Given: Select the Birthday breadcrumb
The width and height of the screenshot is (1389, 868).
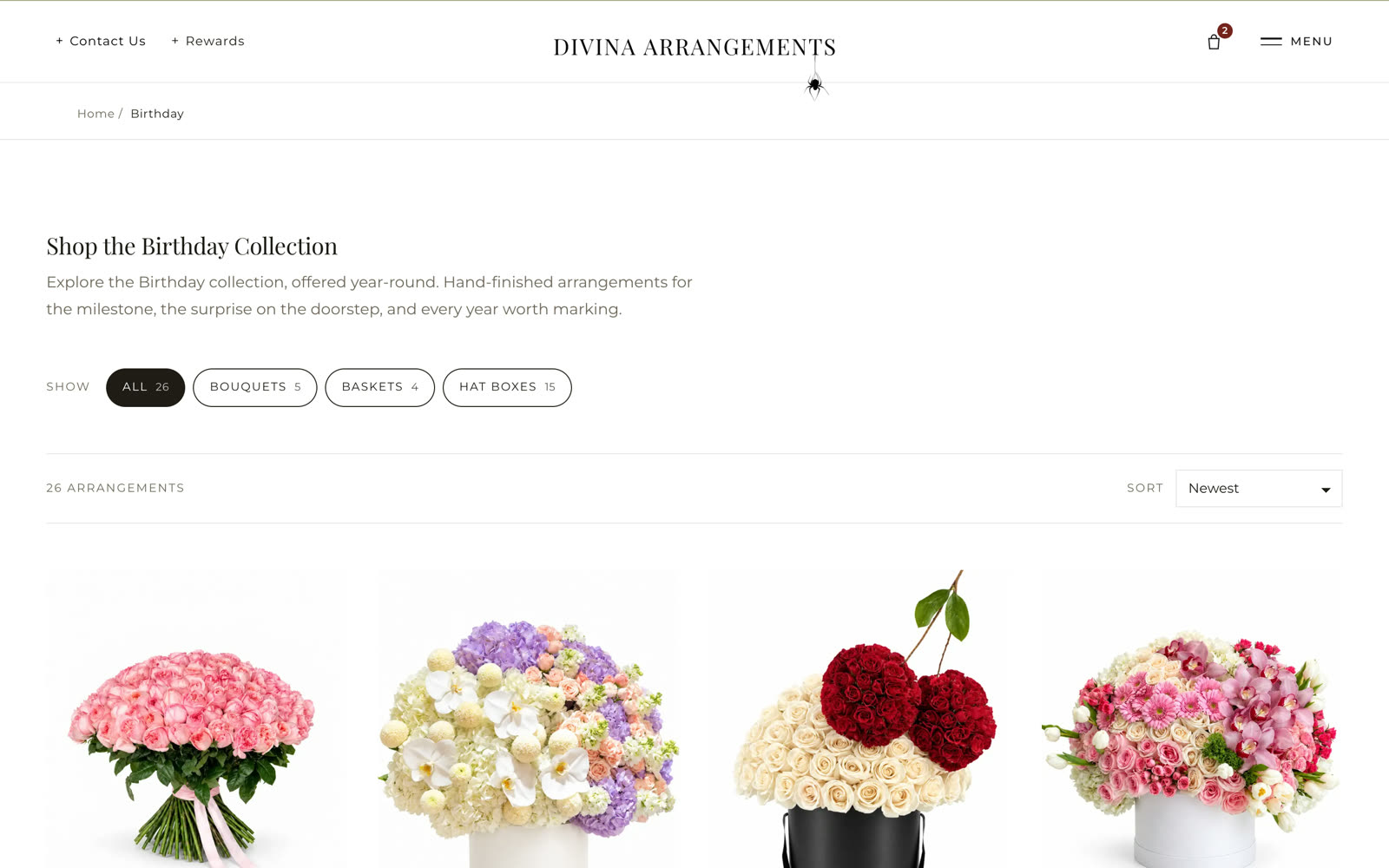Looking at the screenshot, I should [157, 114].
